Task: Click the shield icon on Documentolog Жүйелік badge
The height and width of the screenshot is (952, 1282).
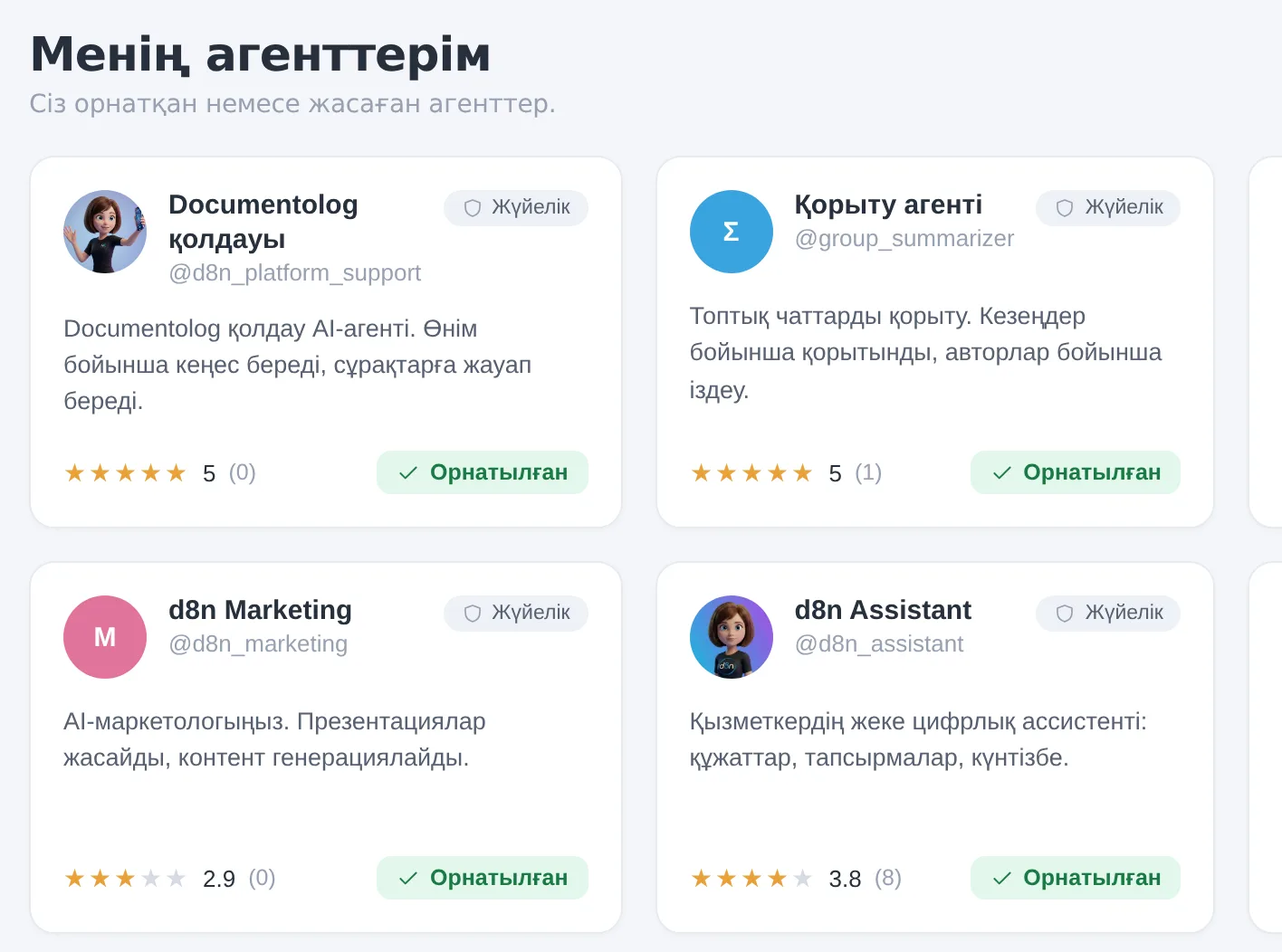Action: [x=473, y=208]
